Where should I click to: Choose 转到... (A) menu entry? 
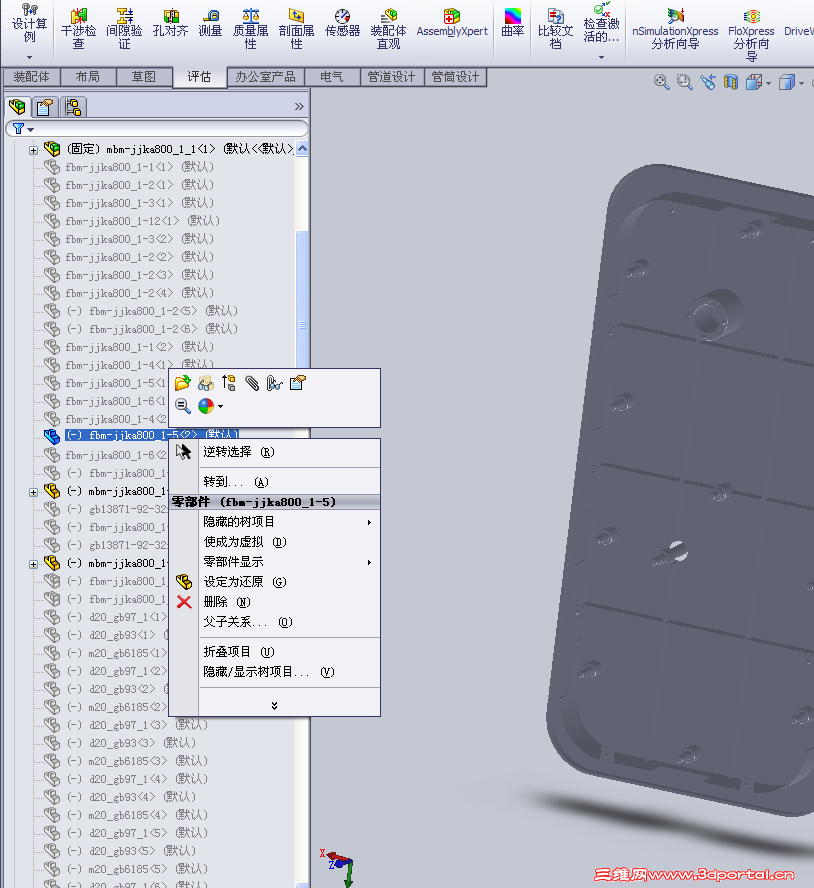point(275,482)
